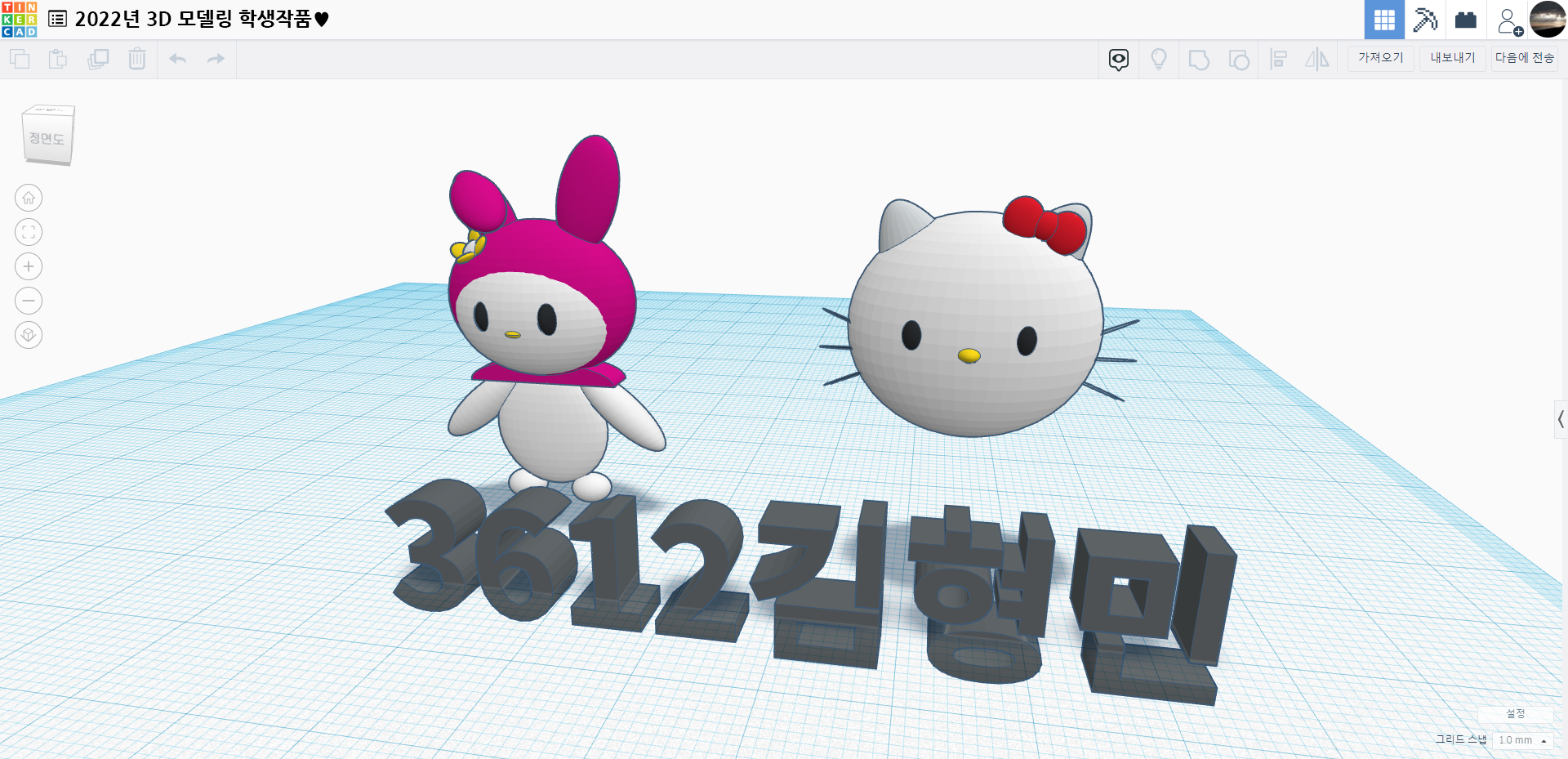Image resolution: width=1568 pixels, height=759 pixels.
Task: Open the Bricks mode icon
Action: (x=1466, y=20)
